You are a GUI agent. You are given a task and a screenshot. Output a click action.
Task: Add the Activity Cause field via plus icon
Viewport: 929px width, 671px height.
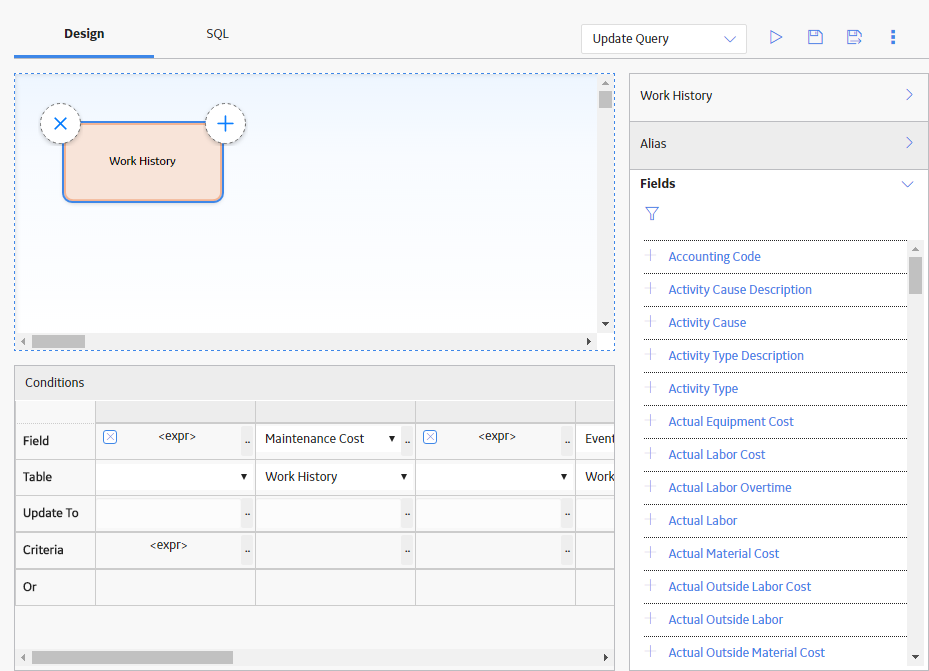coord(651,322)
